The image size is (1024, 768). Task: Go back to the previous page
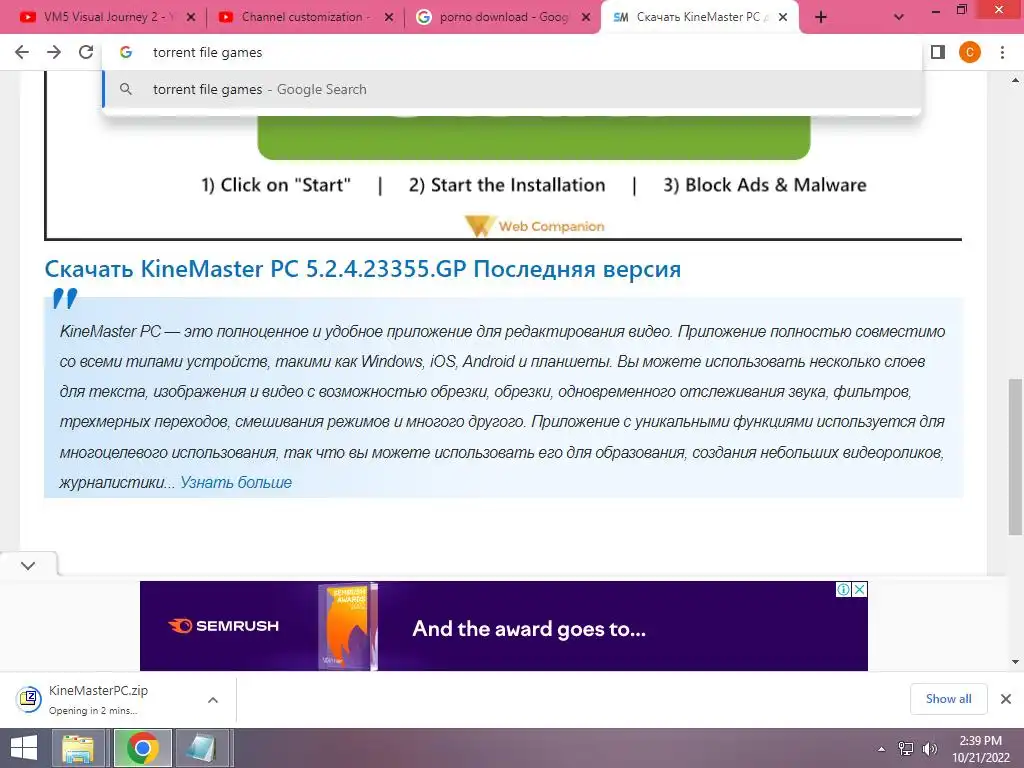22,52
